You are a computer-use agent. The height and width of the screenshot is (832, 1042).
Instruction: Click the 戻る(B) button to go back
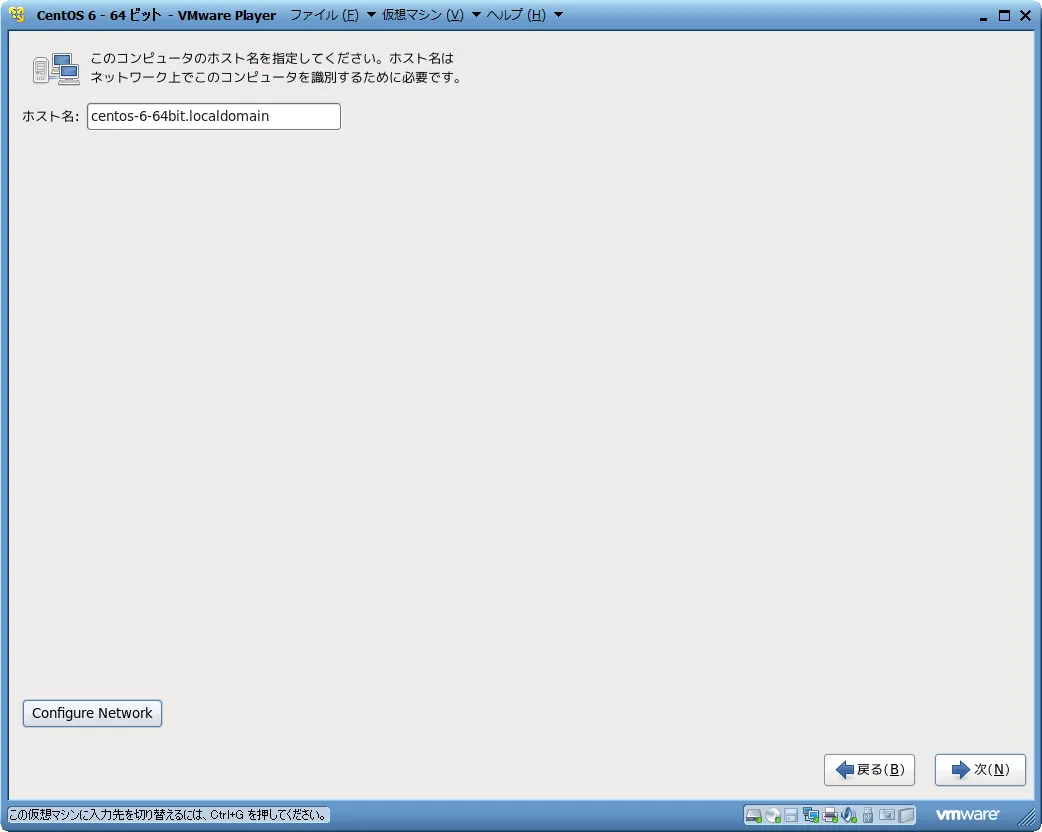click(x=869, y=770)
